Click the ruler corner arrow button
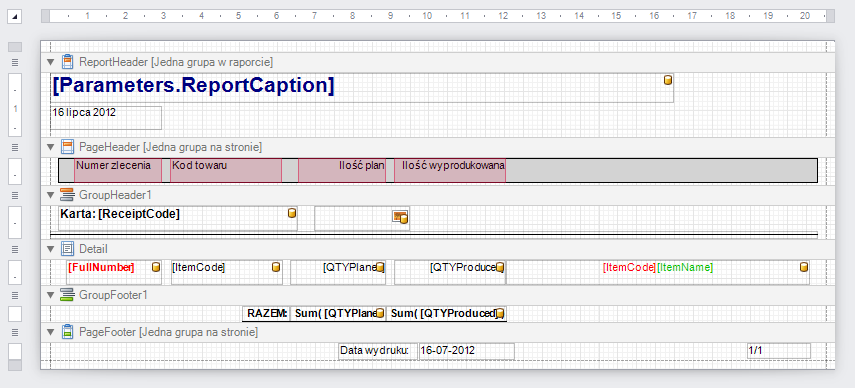Screen dimensions: 855x388 point(15,17)
